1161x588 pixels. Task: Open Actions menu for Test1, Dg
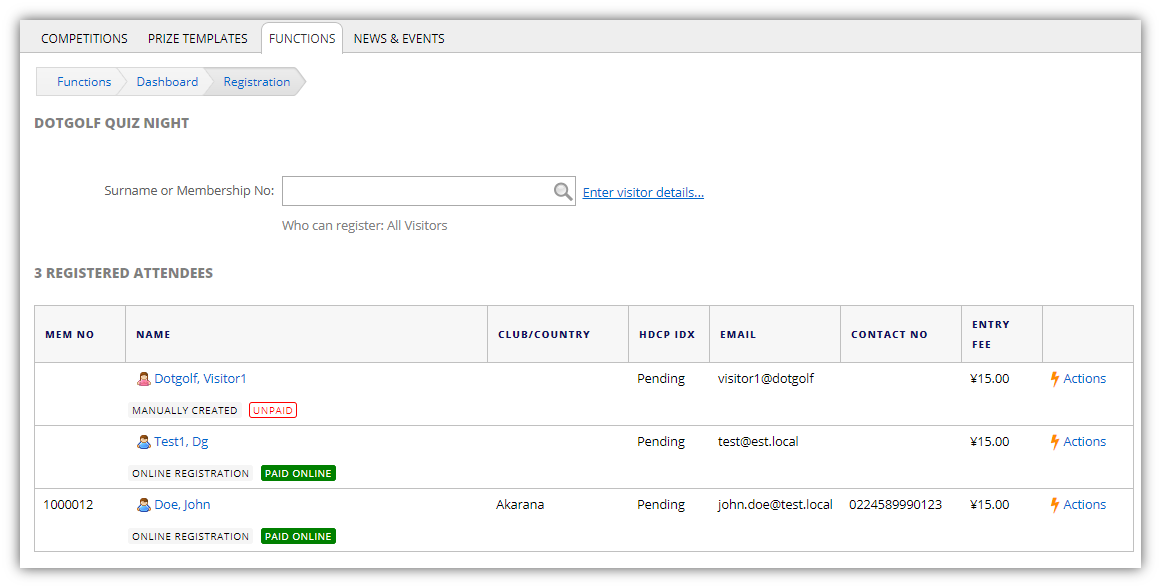coord(1084,442)
